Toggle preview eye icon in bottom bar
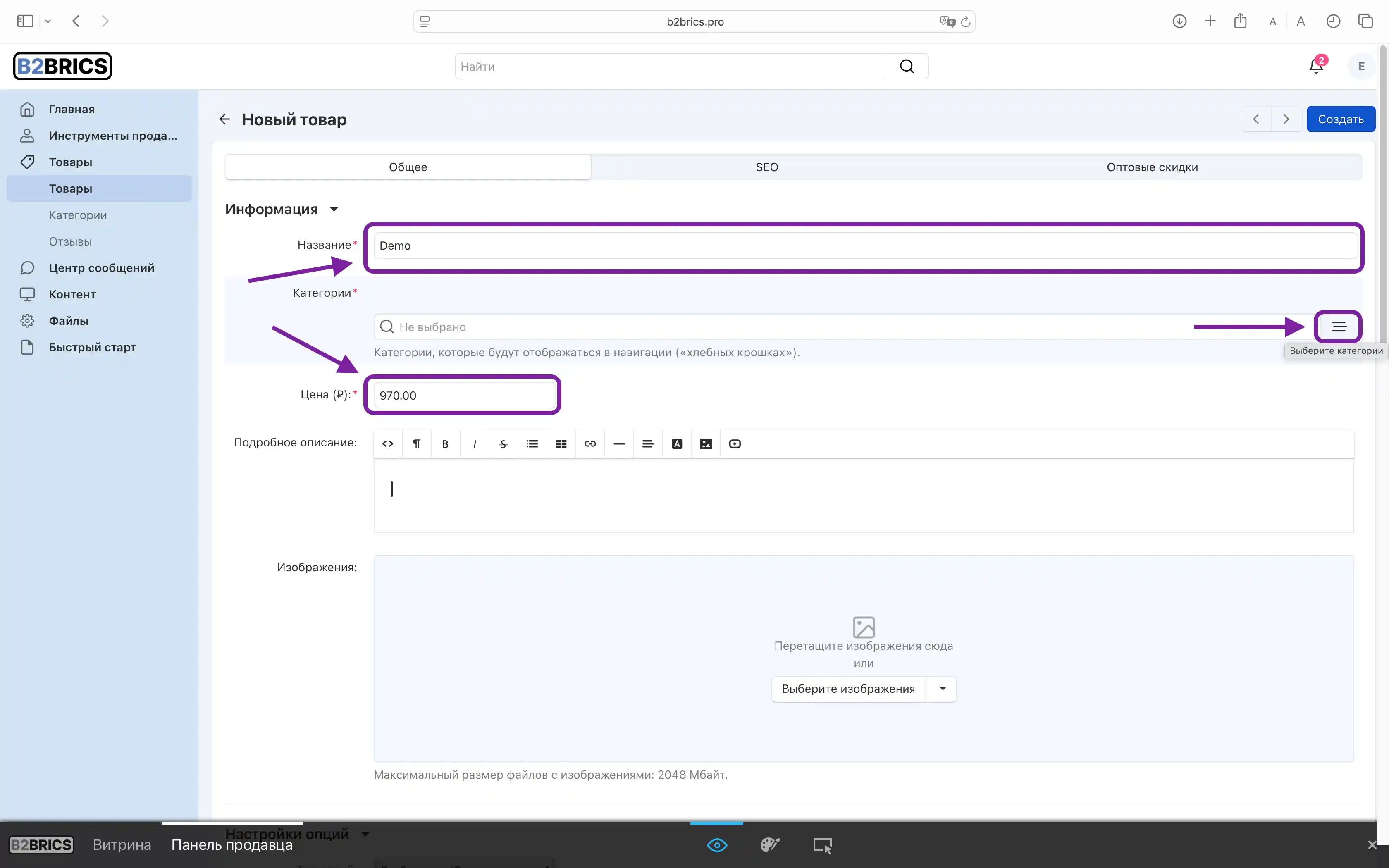Screen dimensions: 1389x868 (x=717, y=845)
